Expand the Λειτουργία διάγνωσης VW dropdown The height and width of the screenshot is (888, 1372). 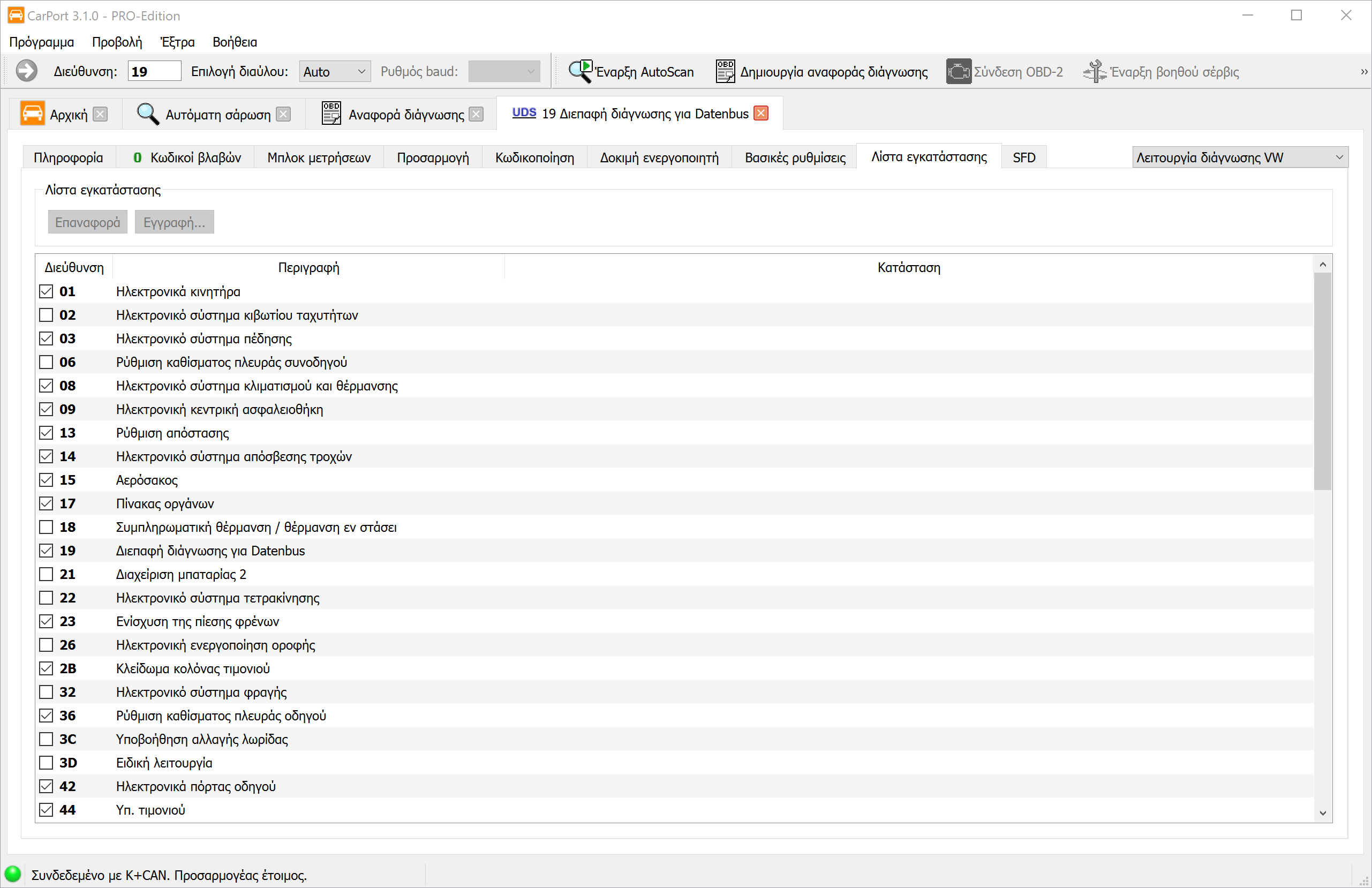tap(1239, 157)
